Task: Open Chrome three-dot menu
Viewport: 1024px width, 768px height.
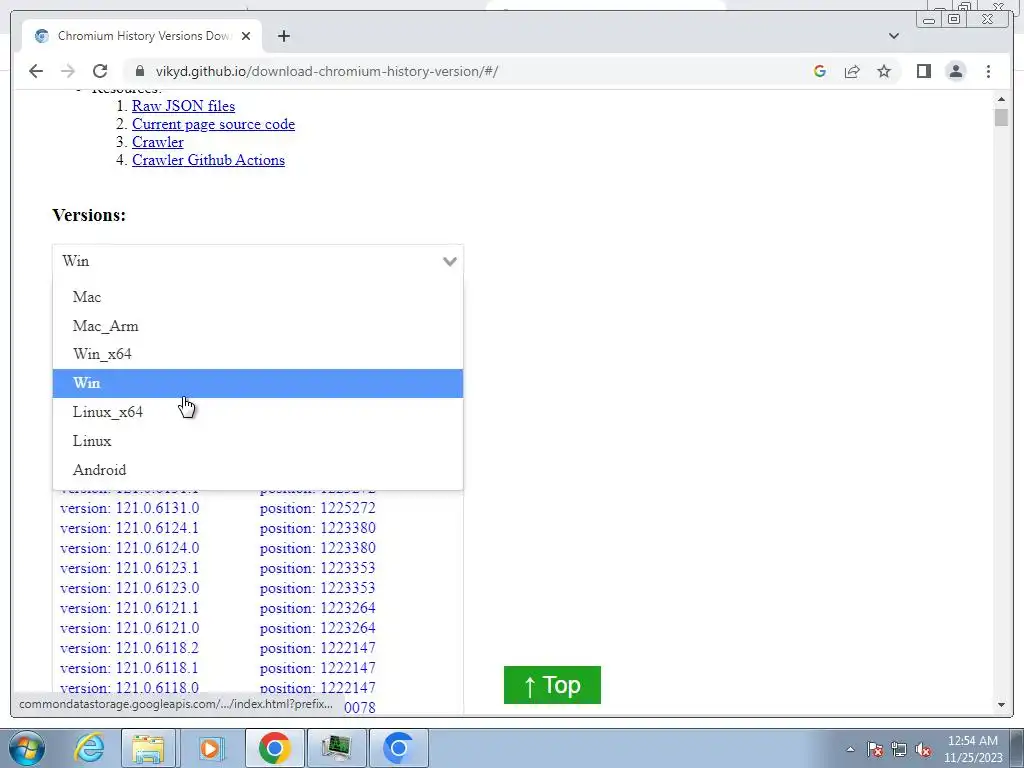Action: click(x=988, y=71)
